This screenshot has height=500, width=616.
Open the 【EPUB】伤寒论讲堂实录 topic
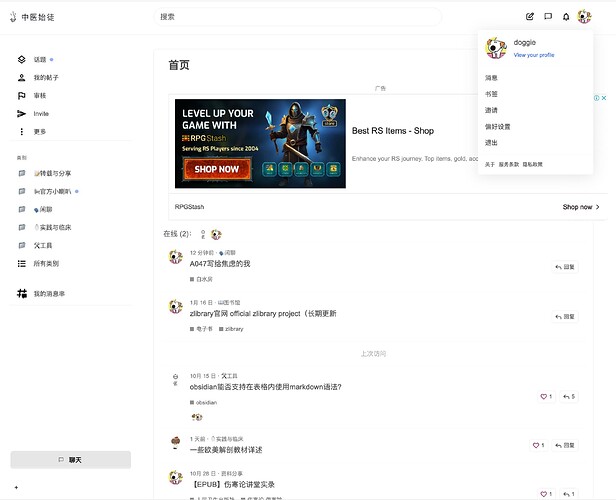pos(232,484)
